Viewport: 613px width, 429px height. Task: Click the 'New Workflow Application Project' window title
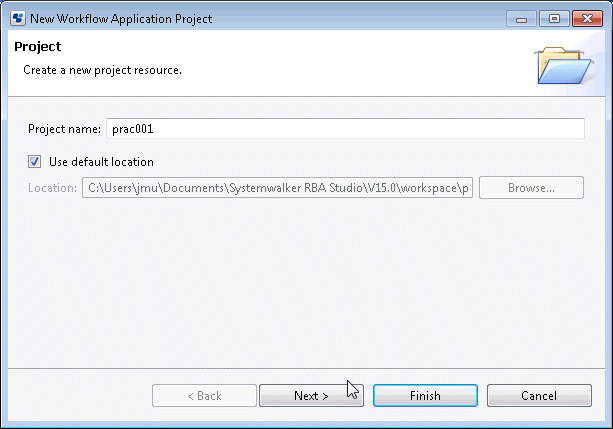tap(121, 19)
